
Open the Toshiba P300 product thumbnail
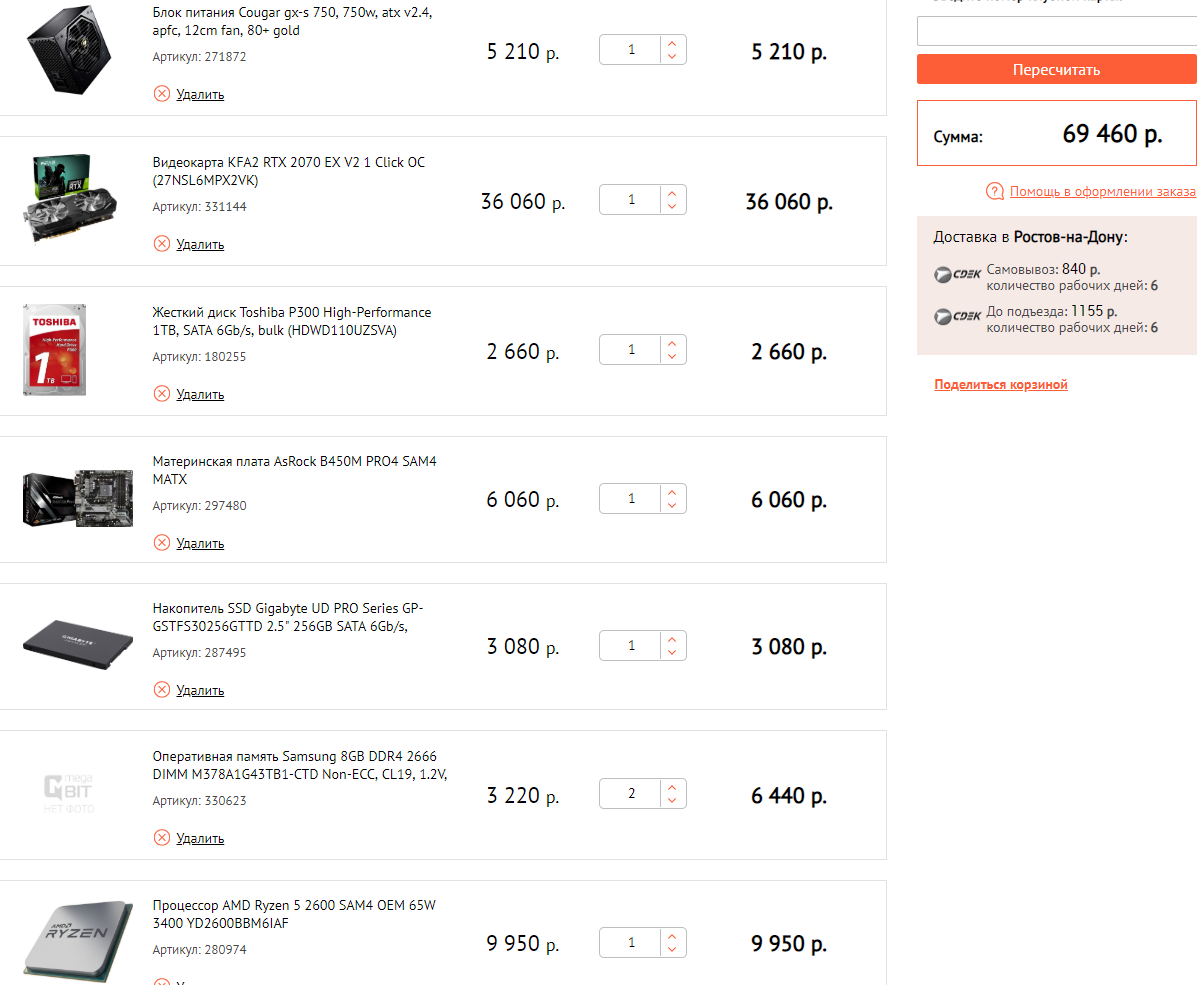click(55, 350)
